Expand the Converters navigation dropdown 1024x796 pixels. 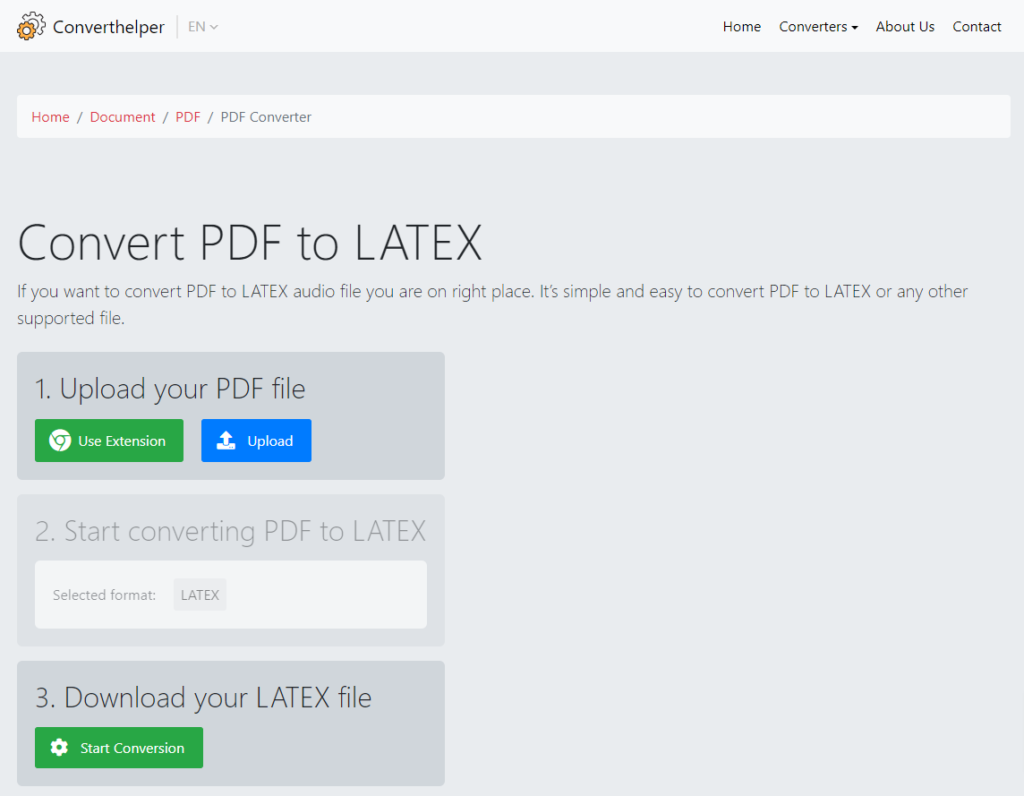tap(818, 27)
